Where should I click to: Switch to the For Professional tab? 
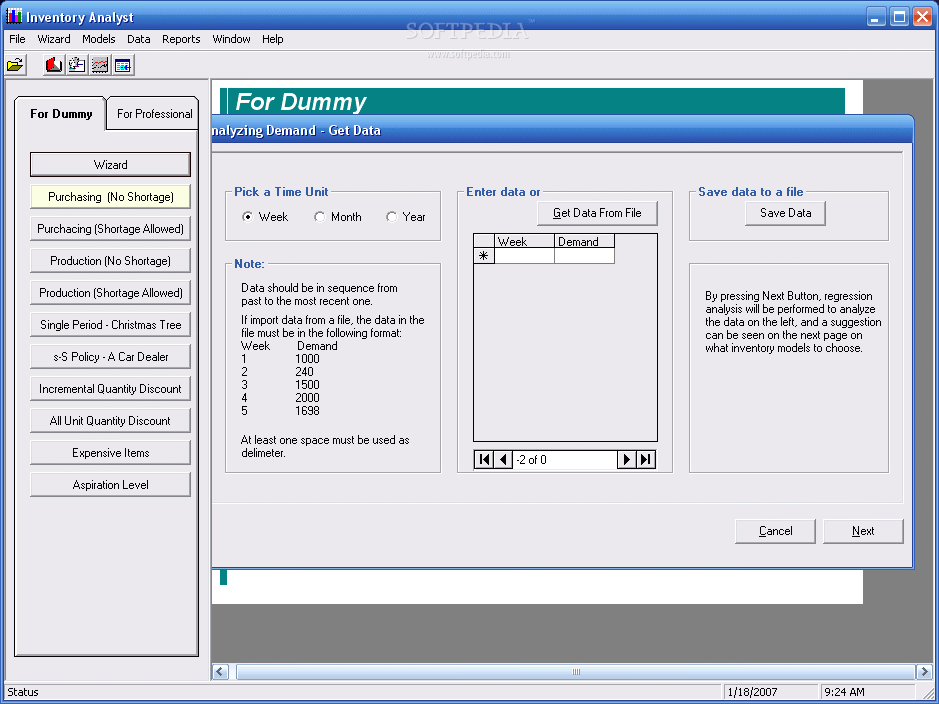pos(155,114)
